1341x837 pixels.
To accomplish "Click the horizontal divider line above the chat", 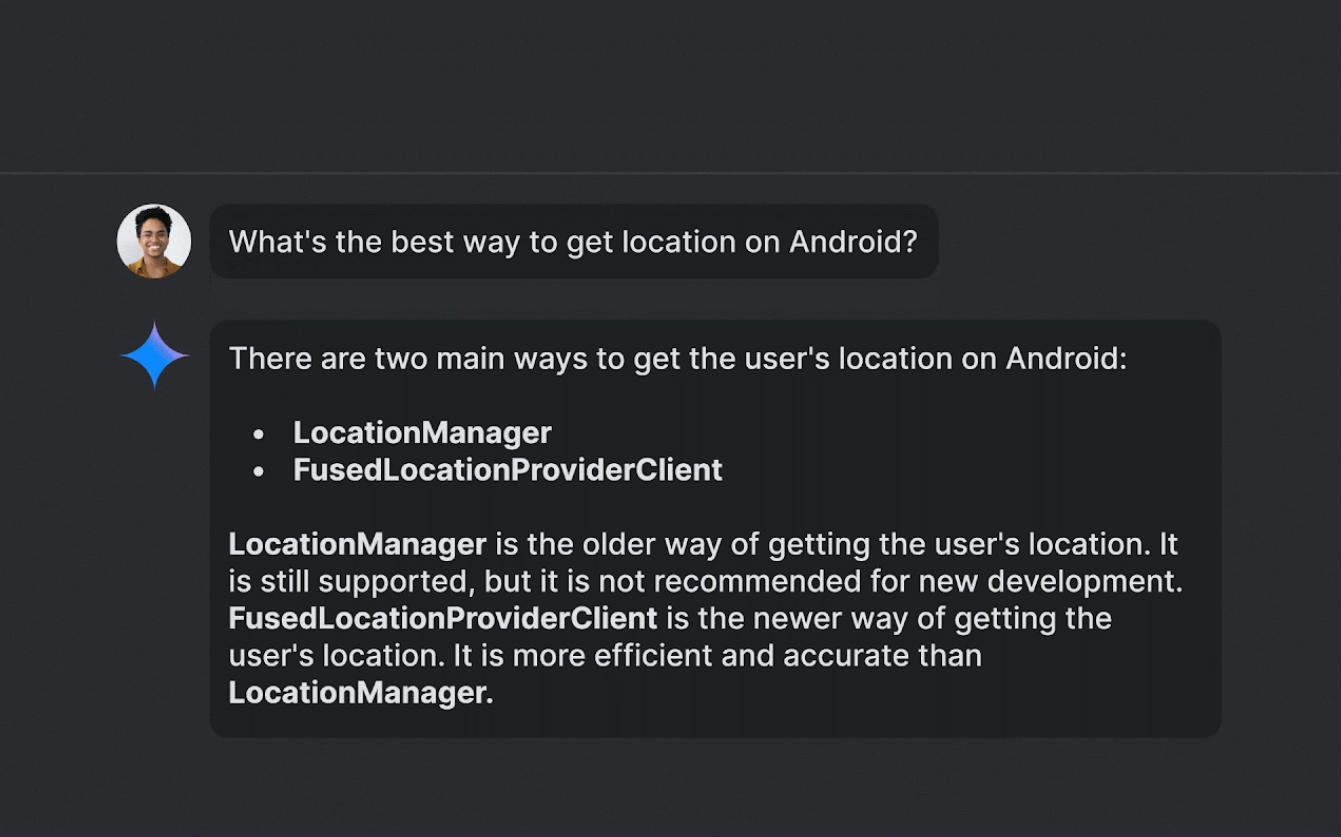I will point(670,174).
